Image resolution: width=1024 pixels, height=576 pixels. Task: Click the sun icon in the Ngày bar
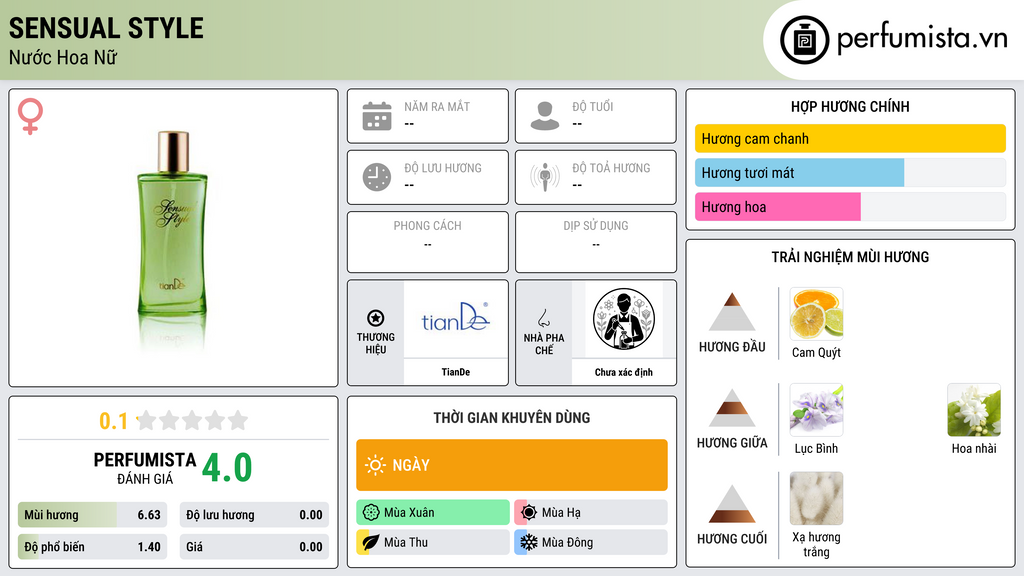pos(375,465)
